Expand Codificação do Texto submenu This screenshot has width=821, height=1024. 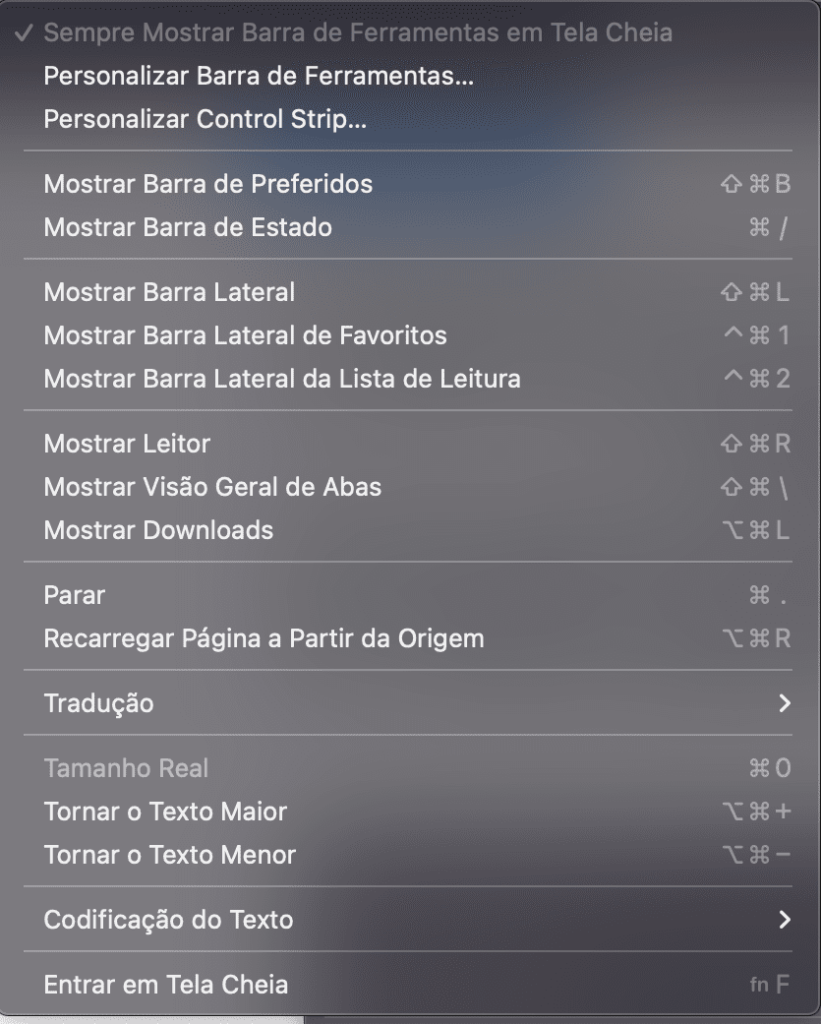168,919
